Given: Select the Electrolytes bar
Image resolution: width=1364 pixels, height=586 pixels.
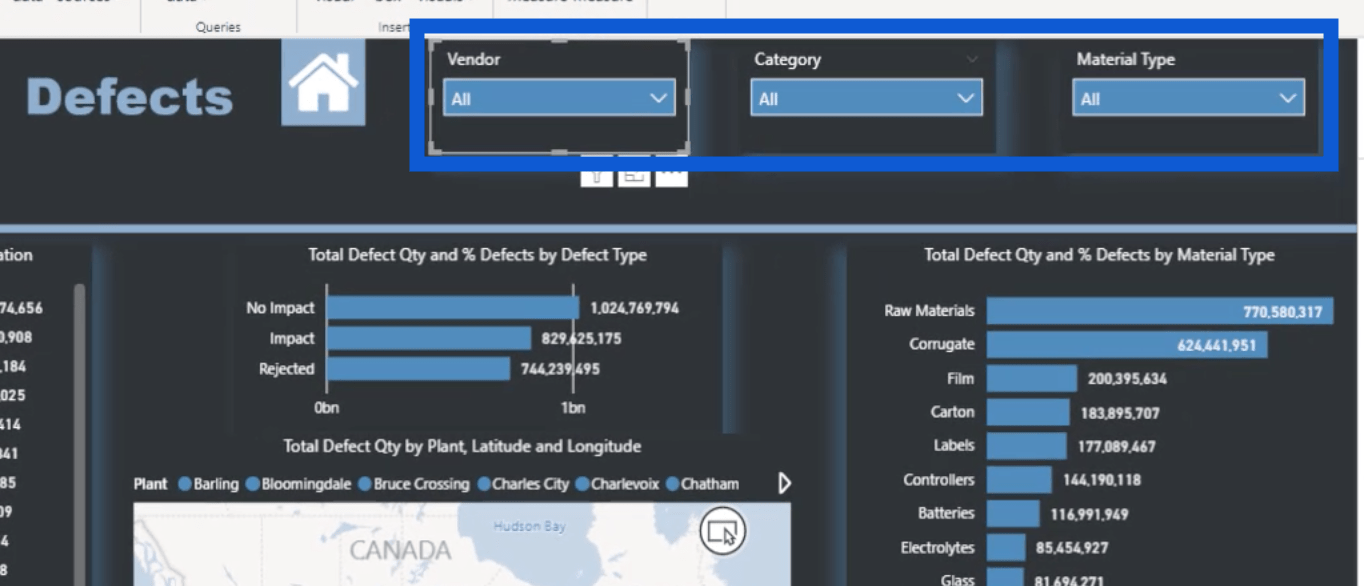Looking at the screenshot, I should coord(1006,547).
